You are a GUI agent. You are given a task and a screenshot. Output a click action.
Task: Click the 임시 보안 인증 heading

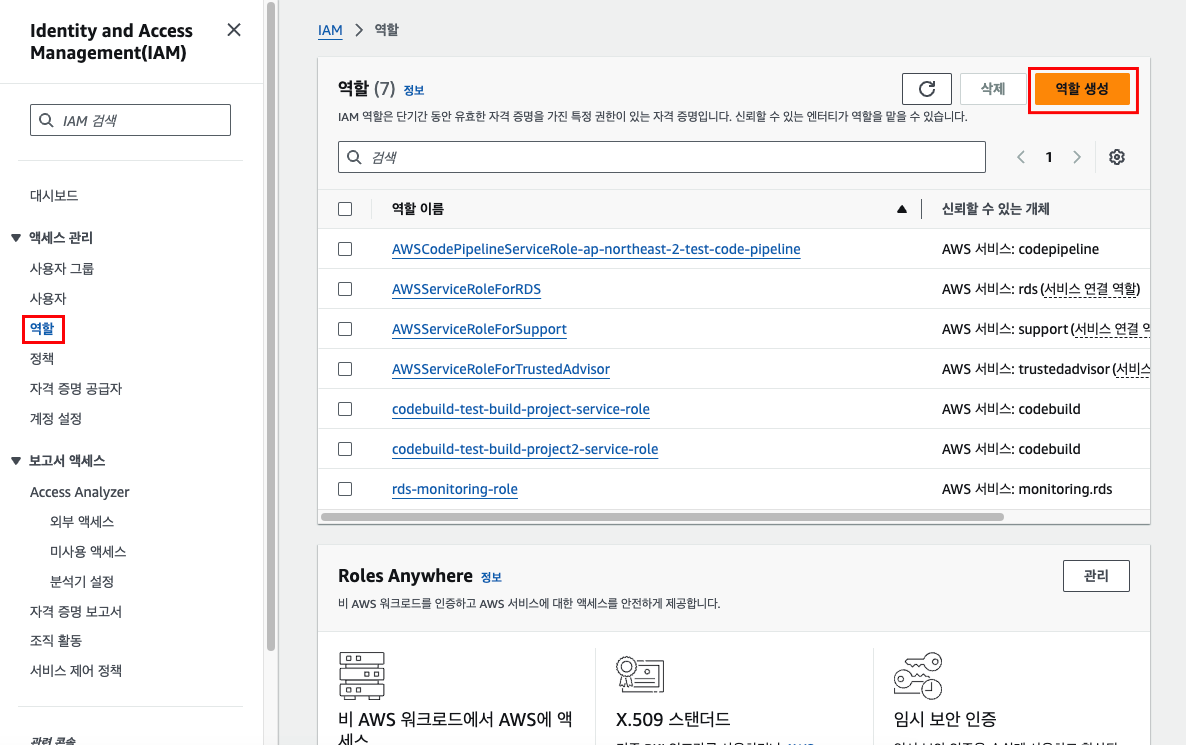pyautogui.click(x=945, y=719)
